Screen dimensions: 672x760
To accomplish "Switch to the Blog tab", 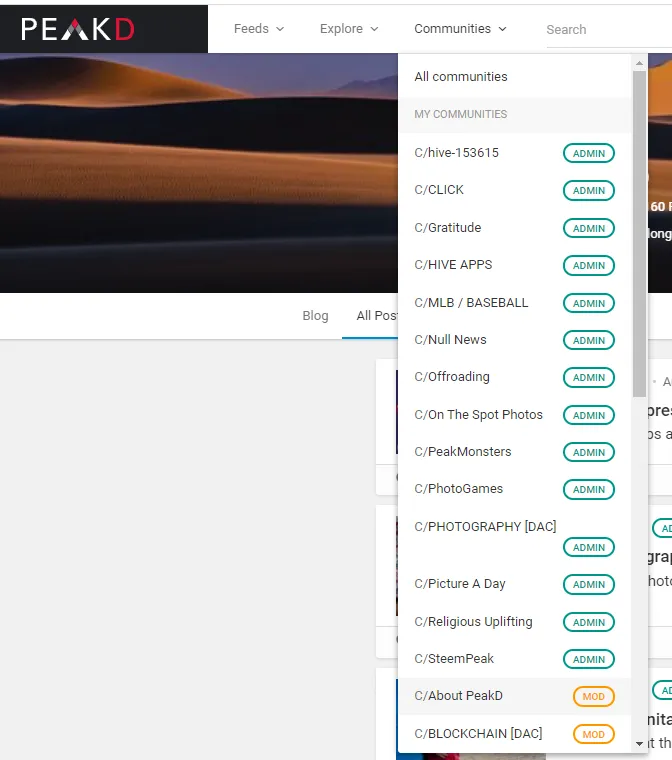I will click(x=315, y=316).
